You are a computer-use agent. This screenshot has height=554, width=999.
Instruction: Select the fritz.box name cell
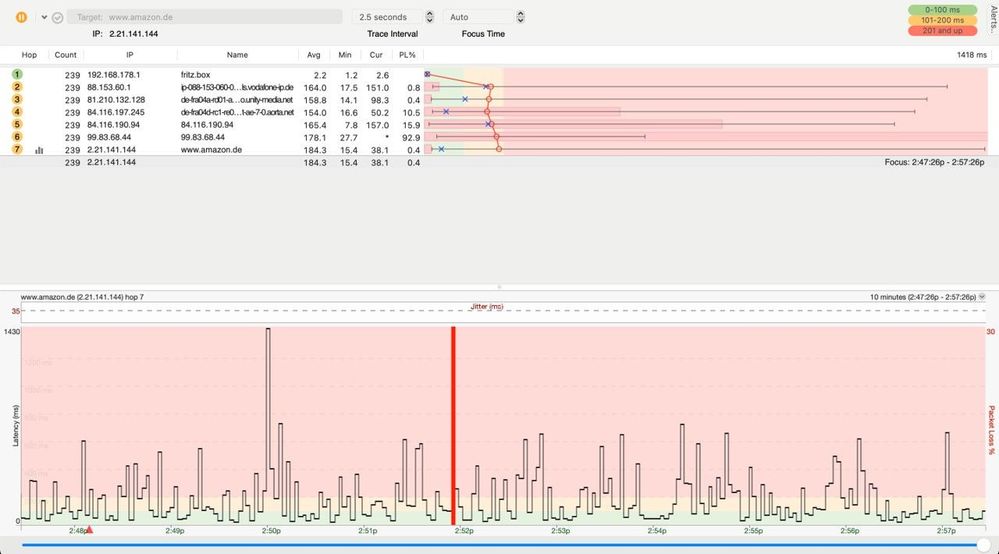195,75
